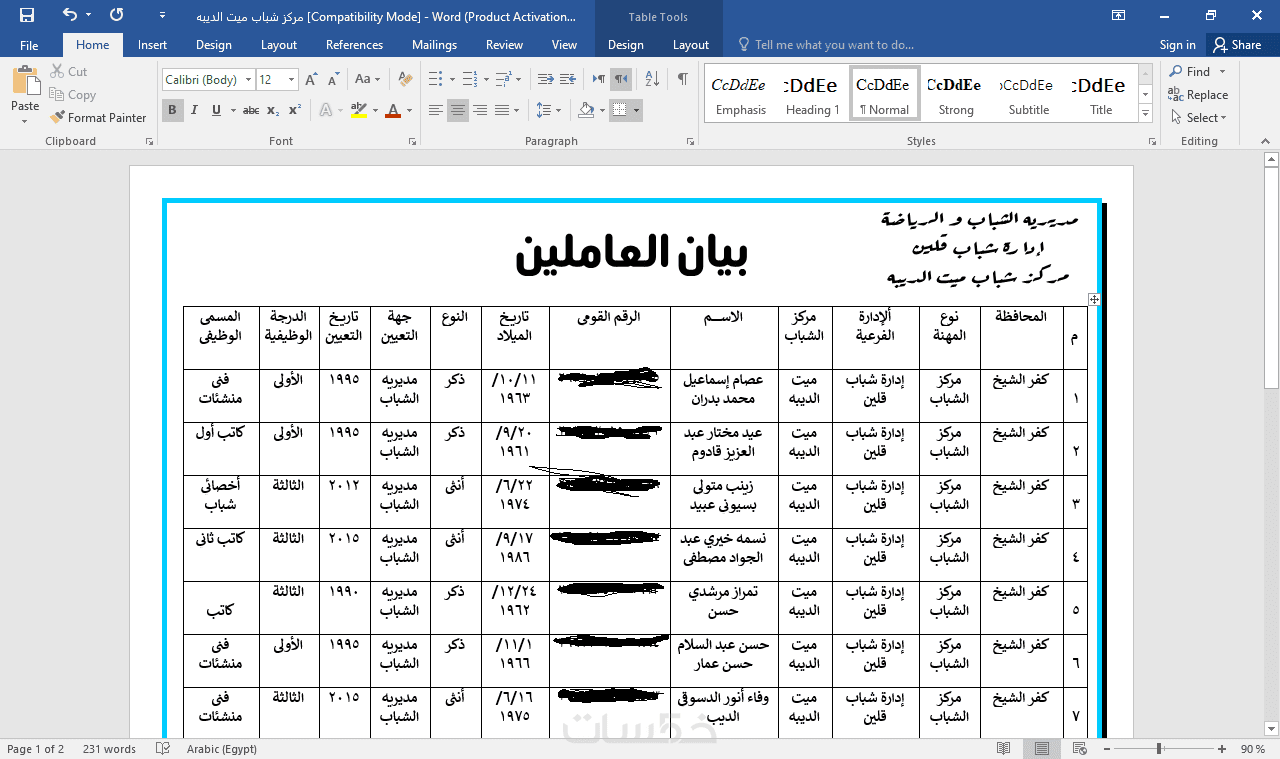Viewport: 1280px width, 759px height.
Task: Expand the borders dropdown arrow
Action: point(636,110)
